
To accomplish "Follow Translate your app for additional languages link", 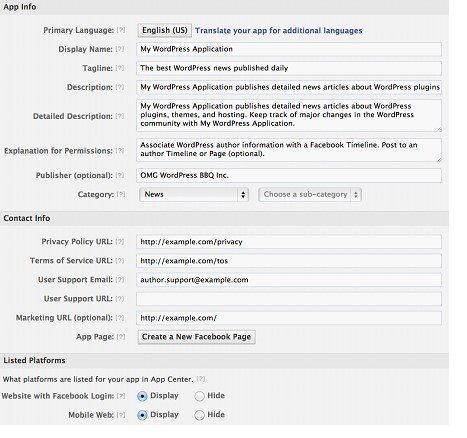I will click(x=279, y=31).
